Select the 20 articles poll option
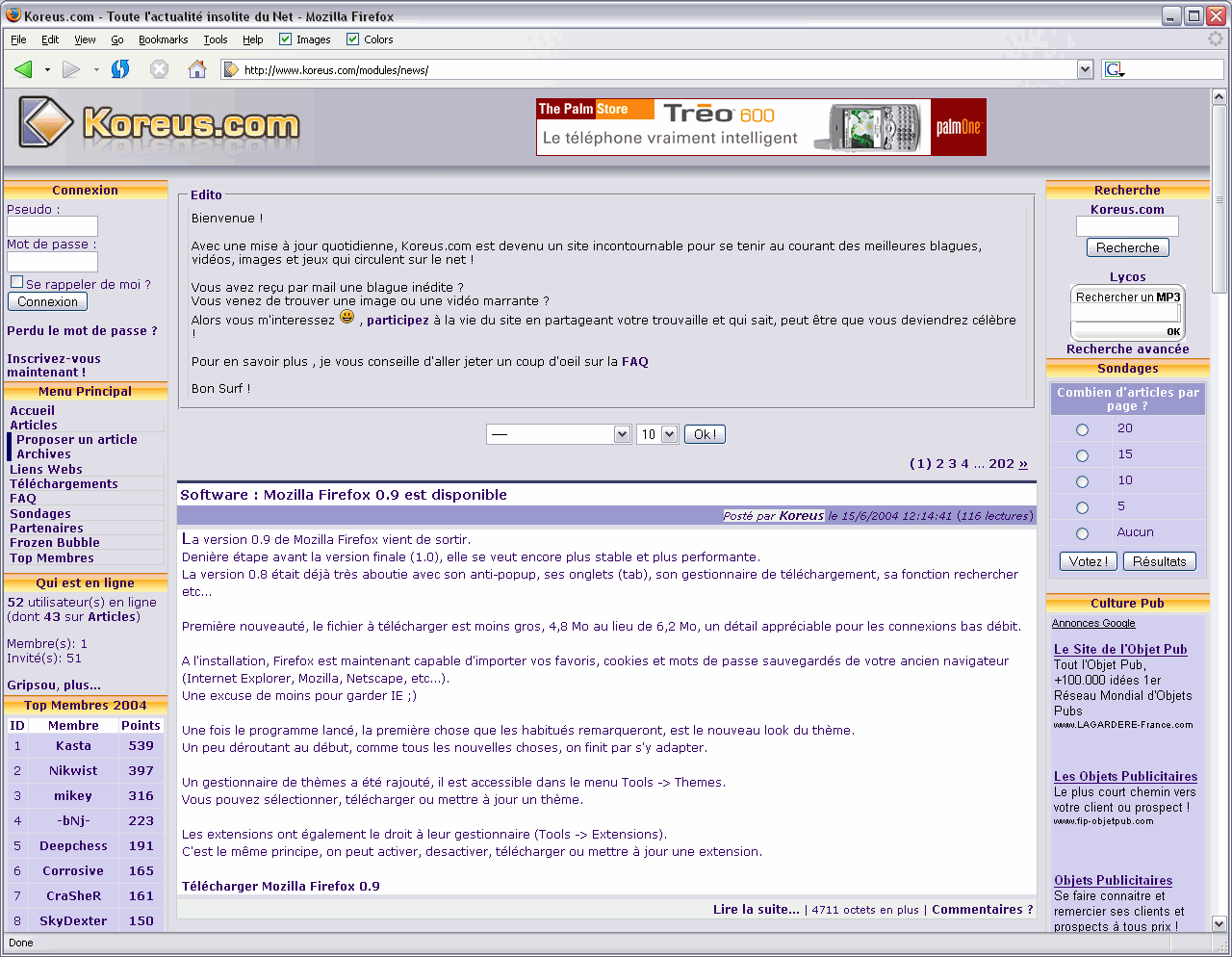The height and width of the screenshot is (957, 1232). [1082, 429]
